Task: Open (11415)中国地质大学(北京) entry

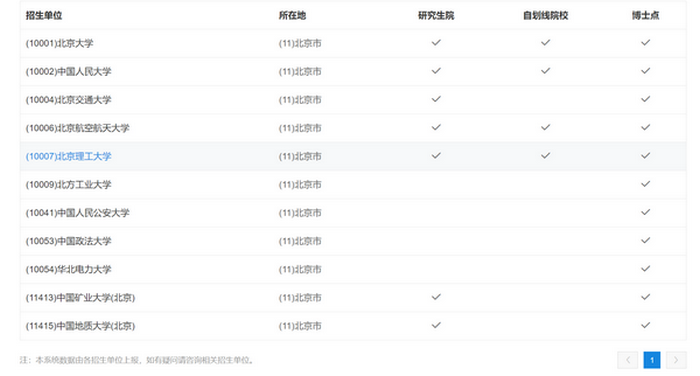Action: point(80,326)
